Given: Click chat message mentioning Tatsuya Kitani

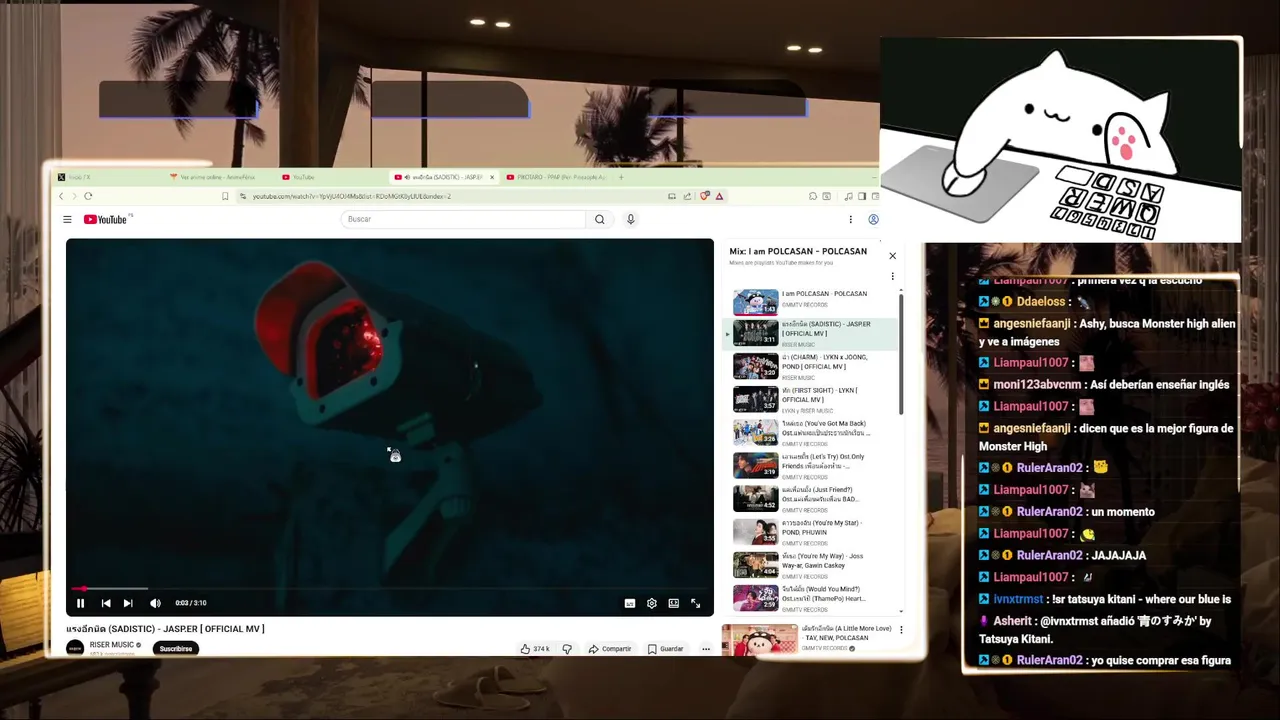Looking at the screenshot, I should [x=1107, y=628].
